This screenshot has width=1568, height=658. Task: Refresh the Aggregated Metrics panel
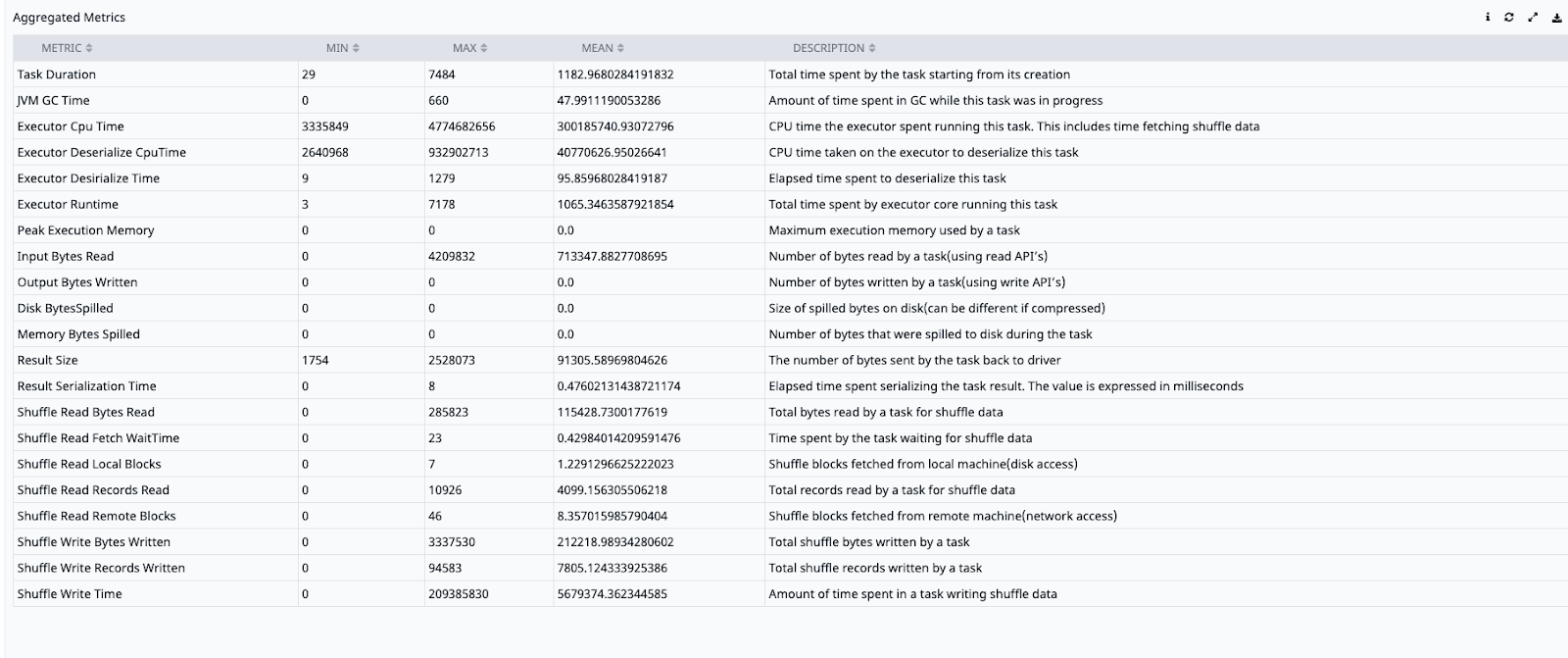click(x=1509, y=18)
